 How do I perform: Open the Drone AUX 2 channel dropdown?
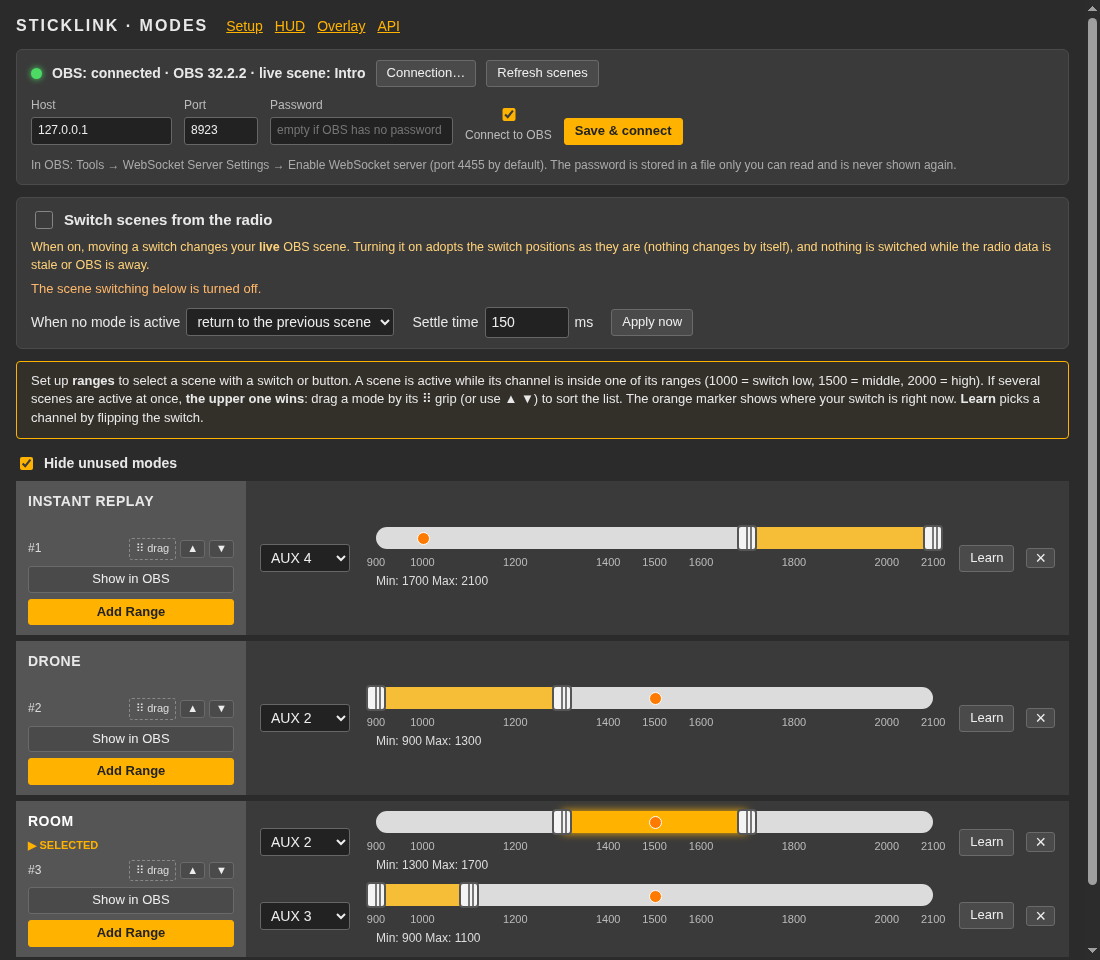click(x=305, y=718)
